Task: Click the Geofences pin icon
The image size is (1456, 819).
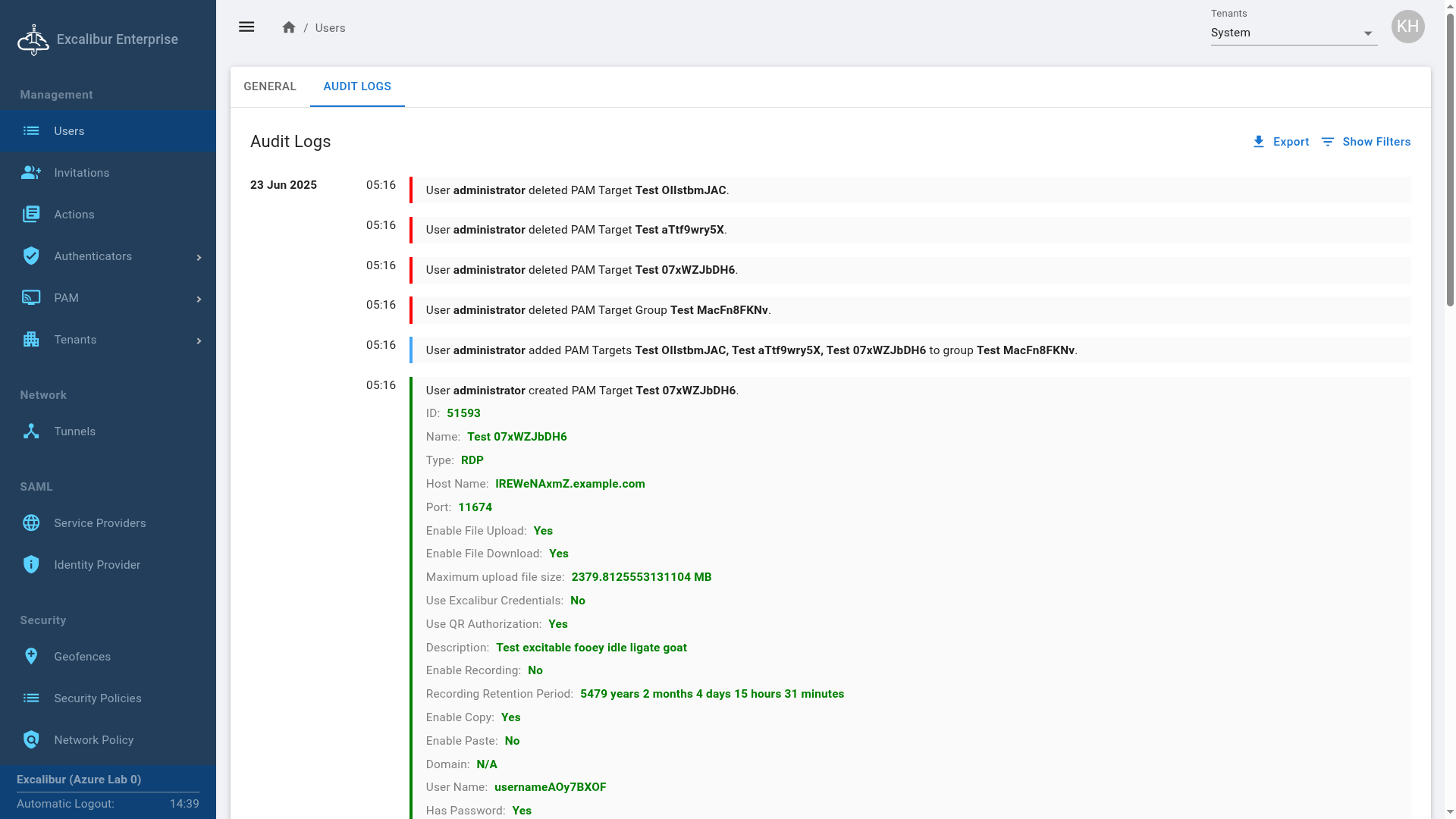Action: [x=31, y=657]
